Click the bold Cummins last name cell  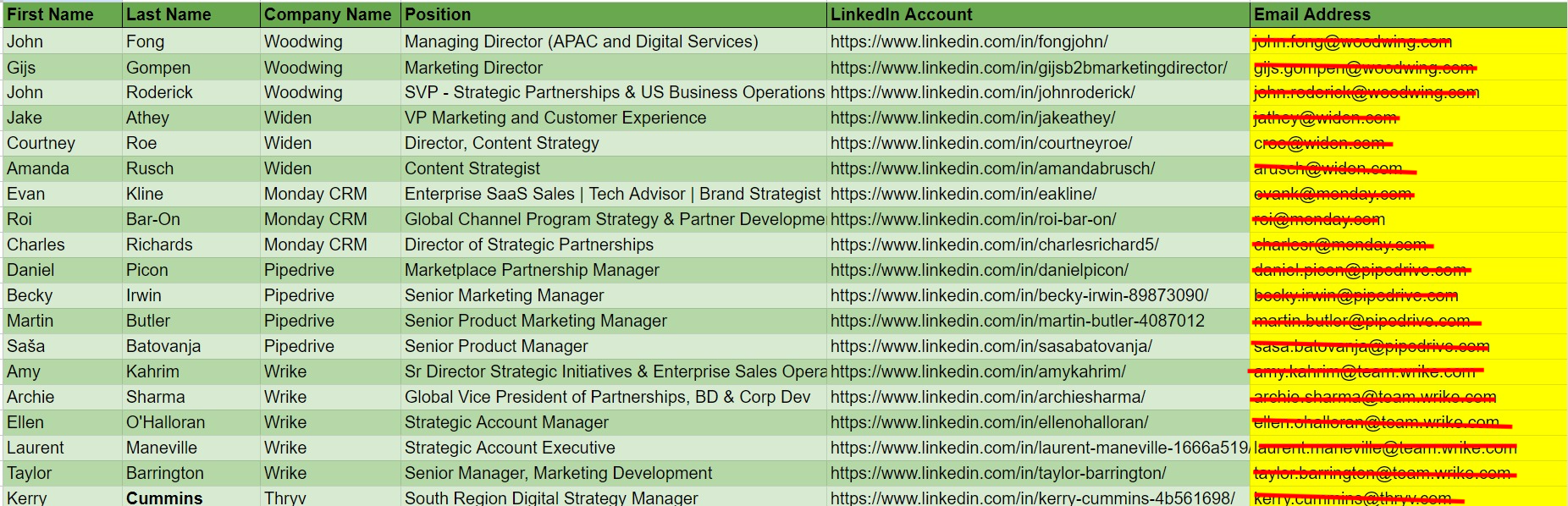(164, 498)
